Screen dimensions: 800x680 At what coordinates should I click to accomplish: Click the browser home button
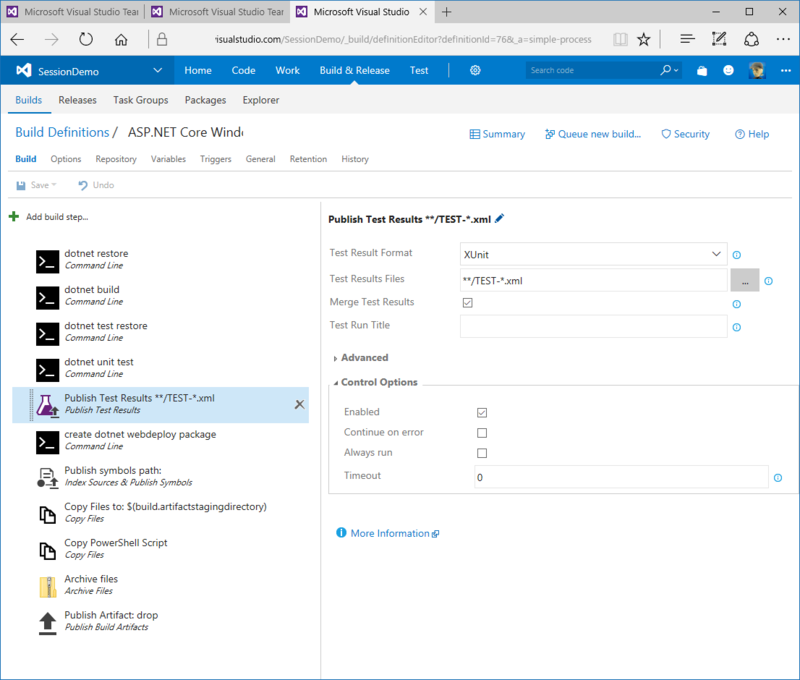pyautogui.click(x=121, y=39)
